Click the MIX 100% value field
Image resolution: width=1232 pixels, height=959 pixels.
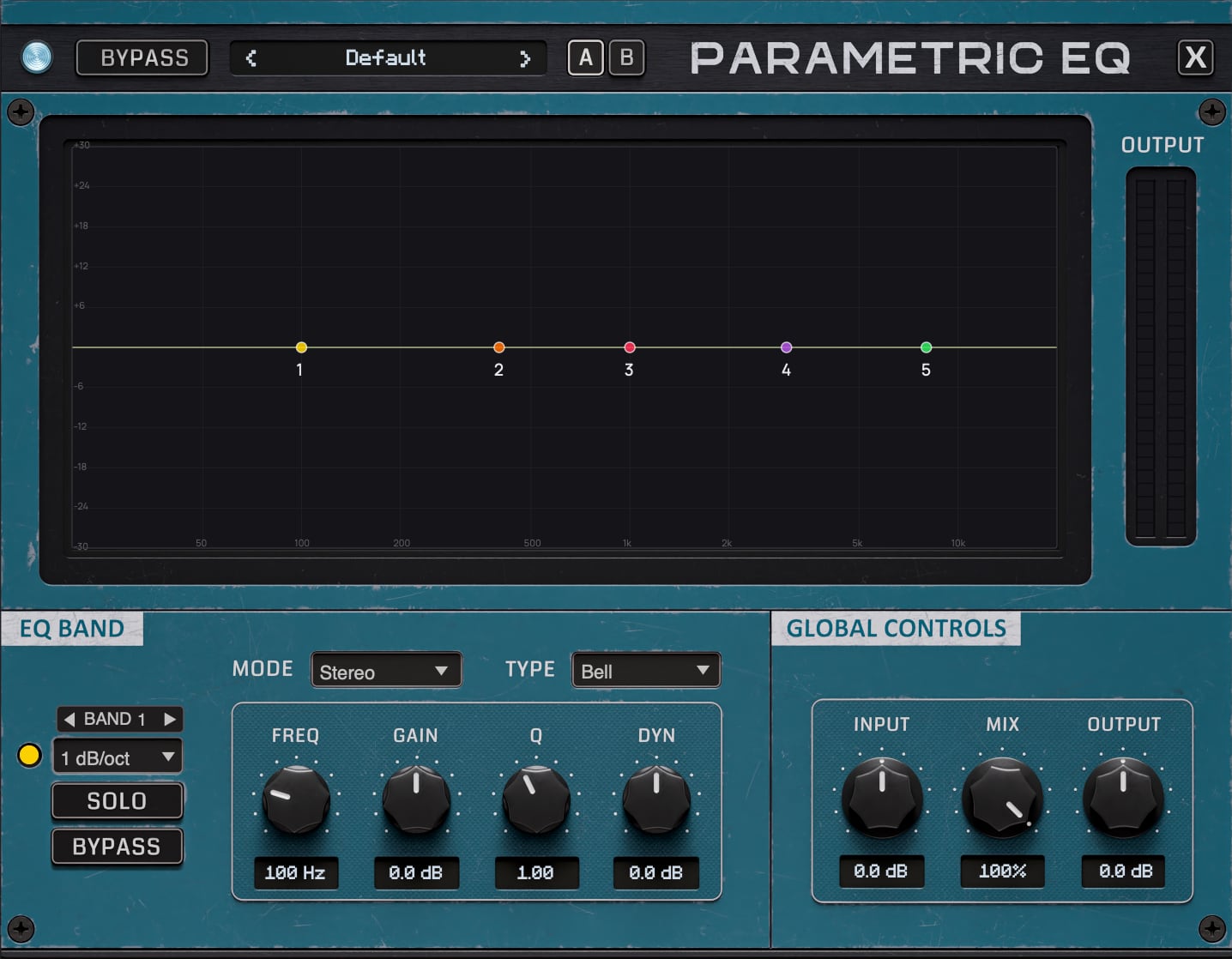pyautogui.click(x=1002, y=872)
